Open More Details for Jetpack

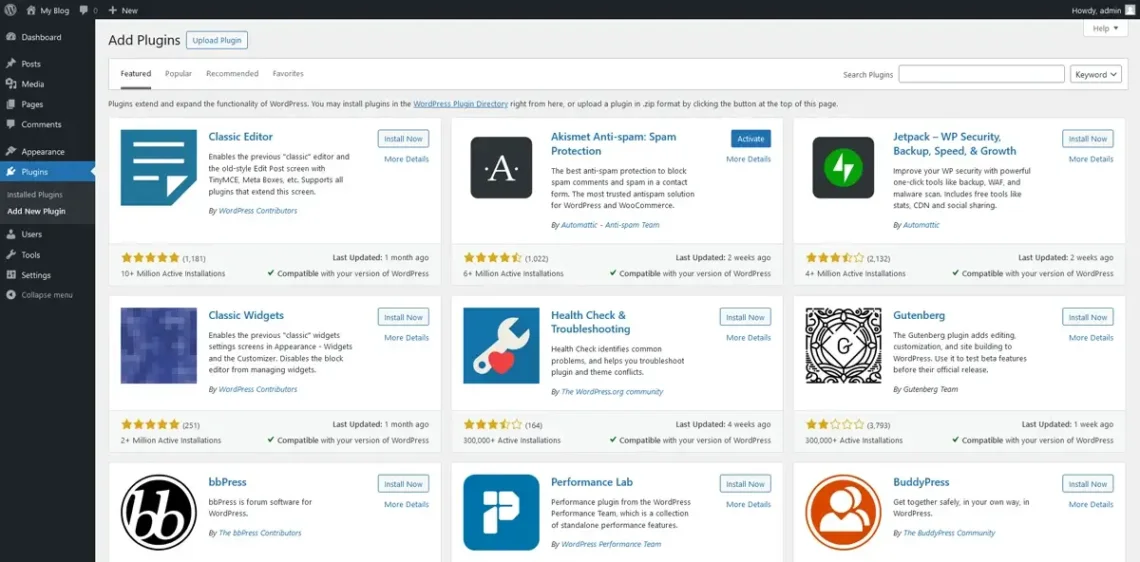(x=1091, y=159)
